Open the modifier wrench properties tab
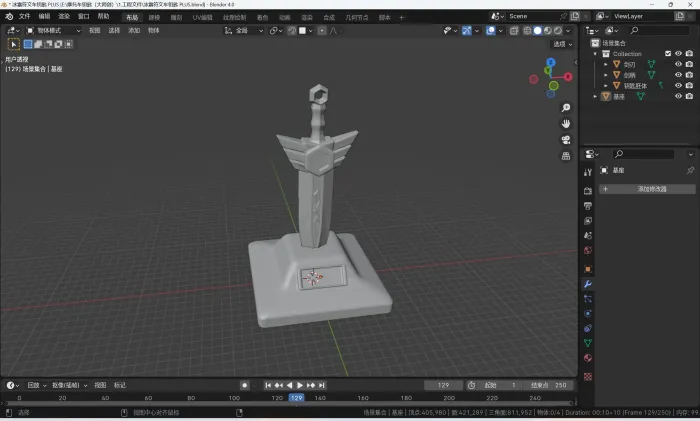 click(588, 285)
